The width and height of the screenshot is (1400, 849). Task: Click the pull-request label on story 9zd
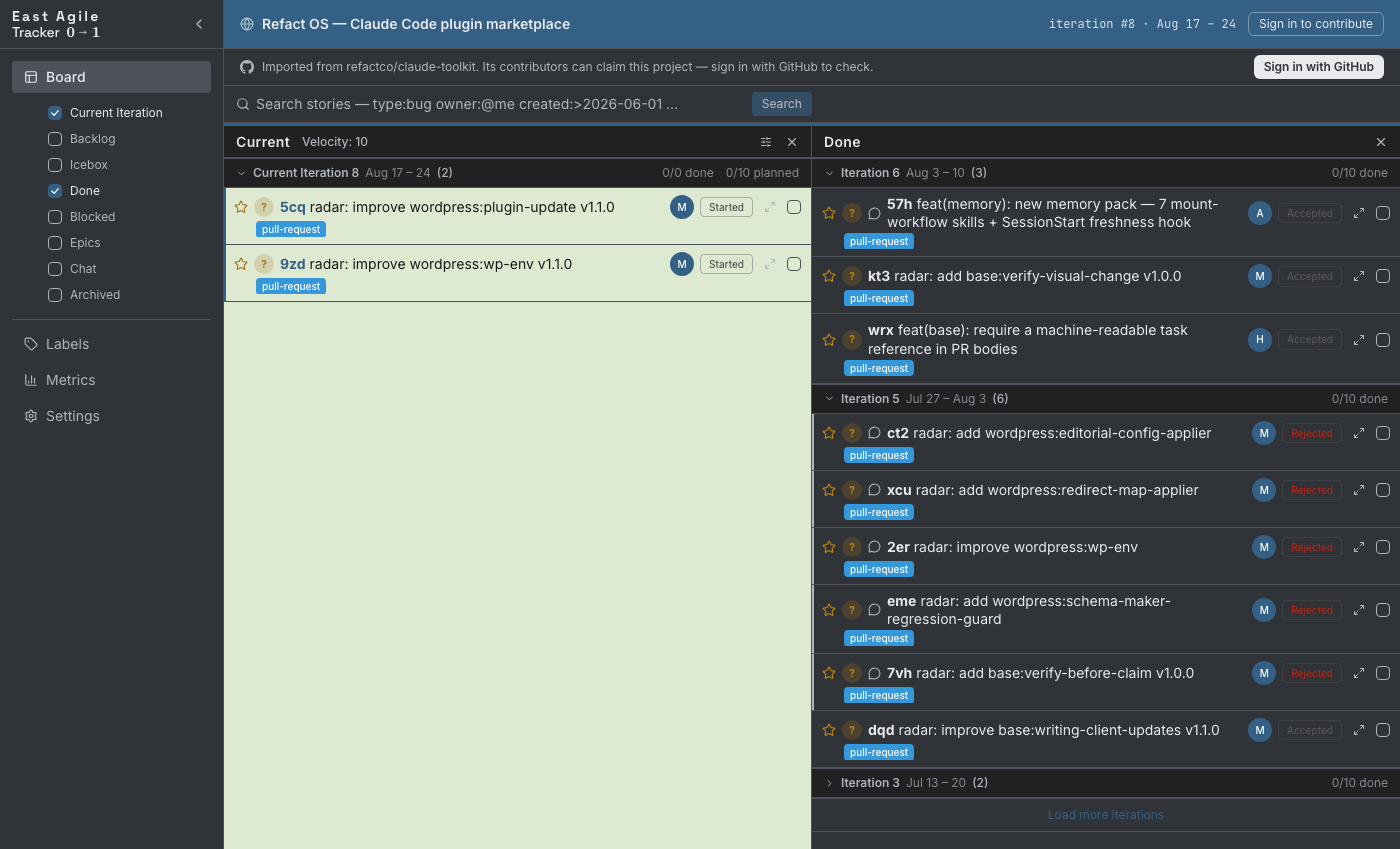point(290,286)
